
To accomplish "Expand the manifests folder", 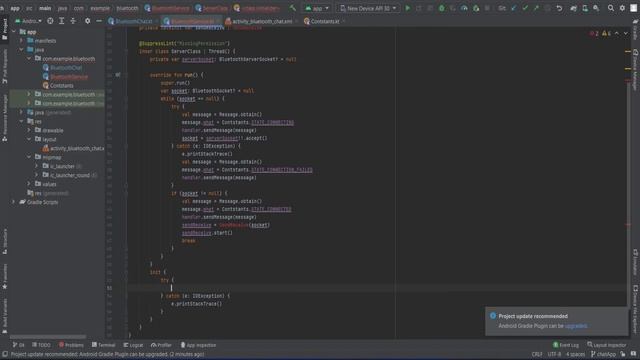I will pyautogui.click(x=22, y=41).
